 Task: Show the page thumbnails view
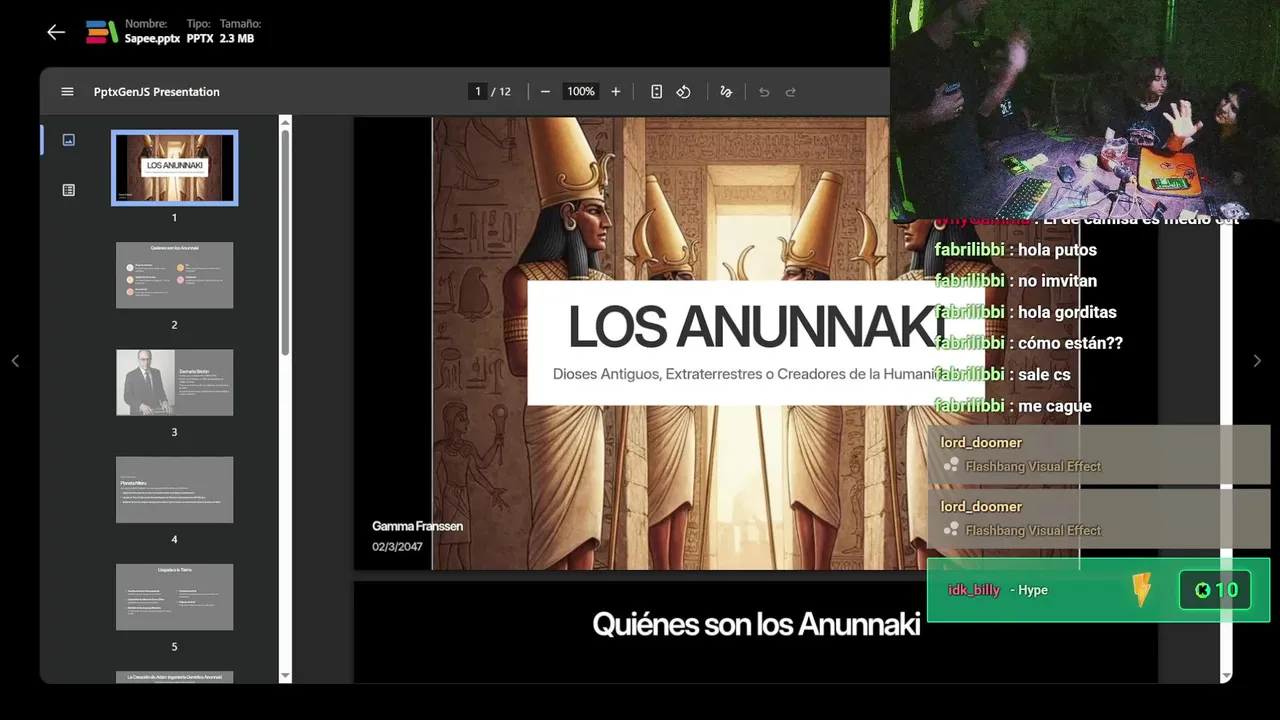click(68, 140)
